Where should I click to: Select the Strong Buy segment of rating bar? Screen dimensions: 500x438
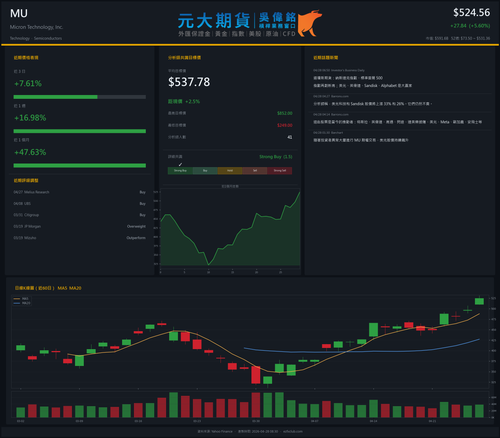click(x=180, y=171)
